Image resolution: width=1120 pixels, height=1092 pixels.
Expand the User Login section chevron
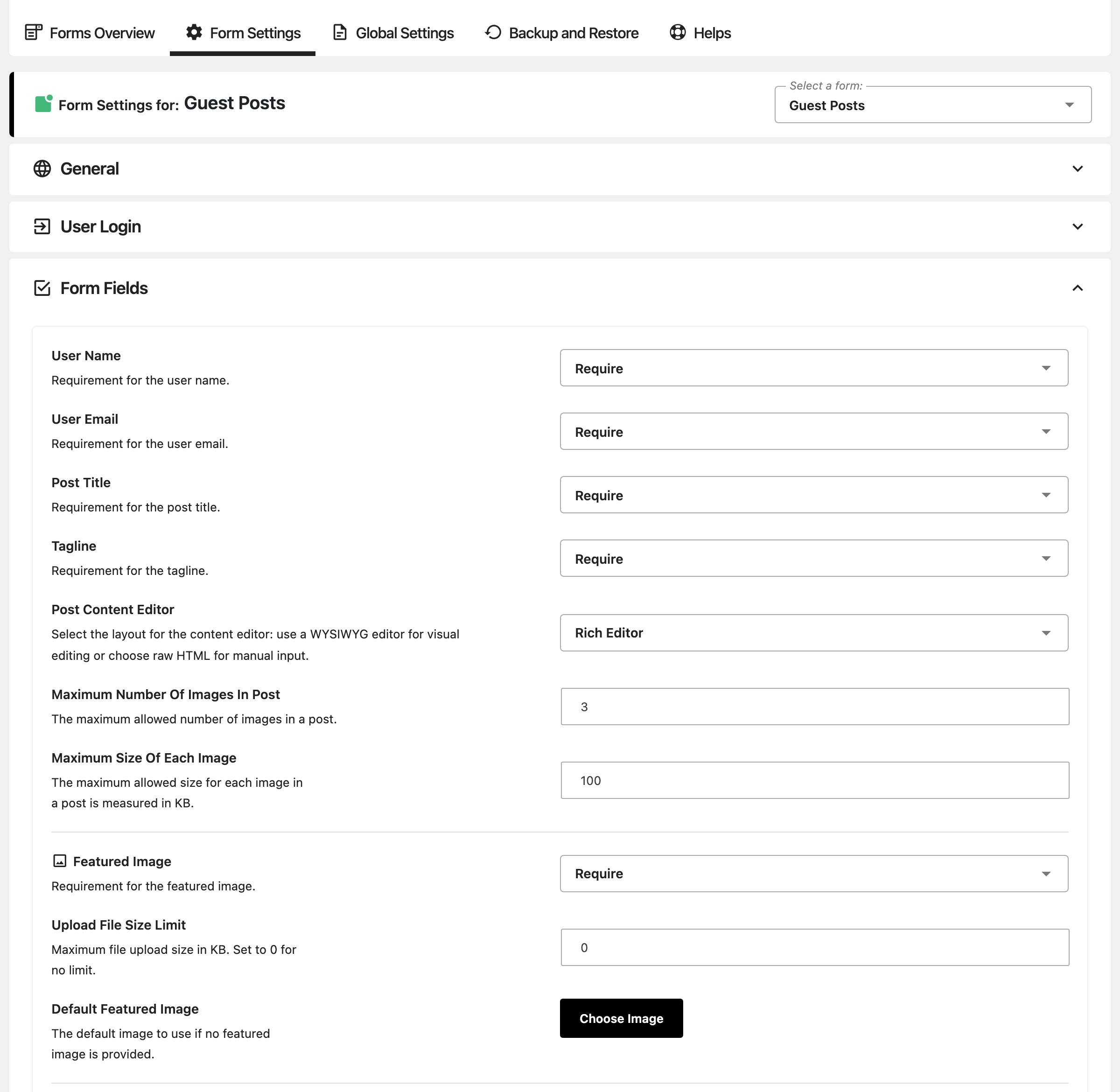(x=1078, y=226)
